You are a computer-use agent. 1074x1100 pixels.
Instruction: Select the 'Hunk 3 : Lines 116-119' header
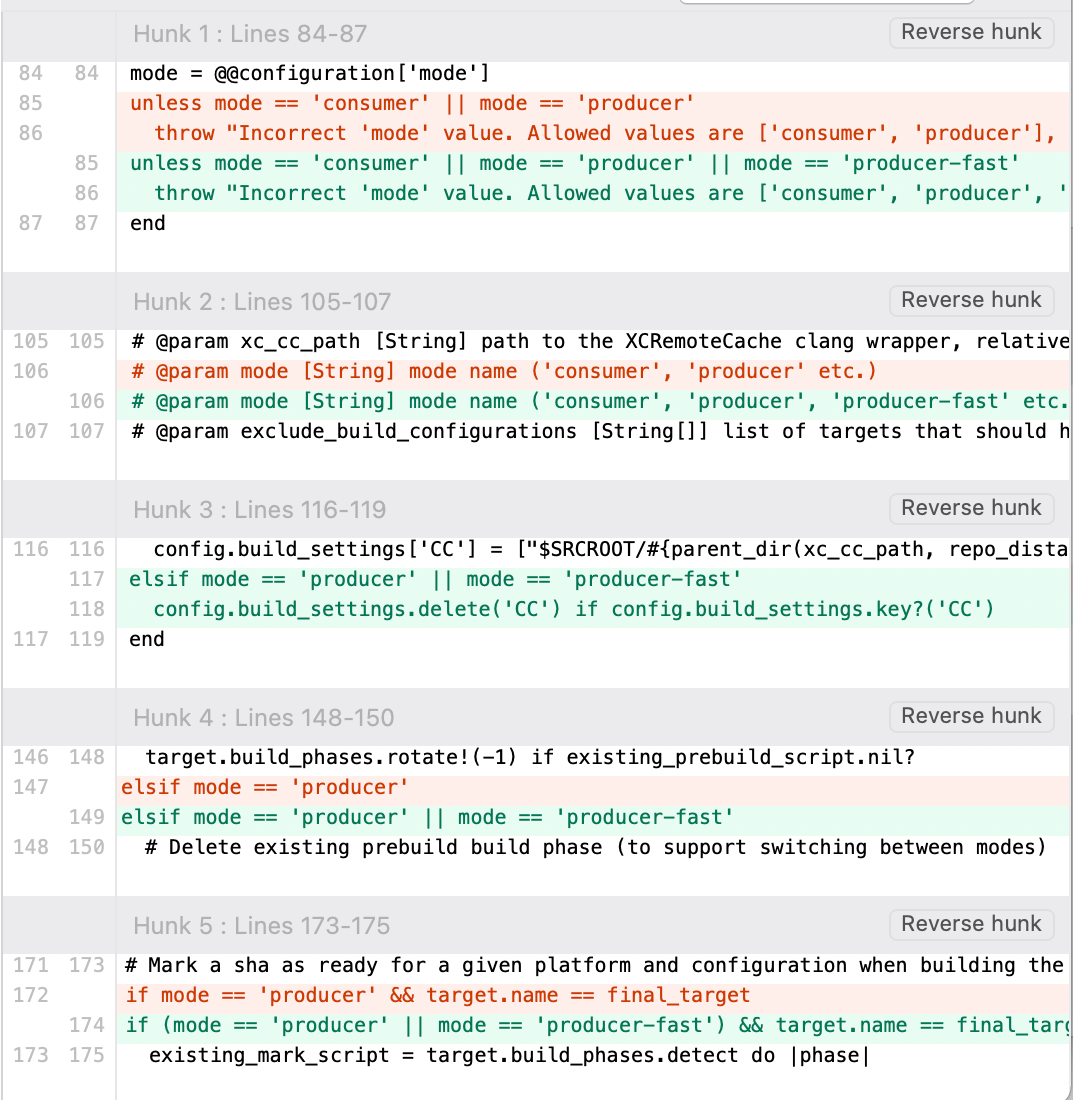[x=260, y=510]
